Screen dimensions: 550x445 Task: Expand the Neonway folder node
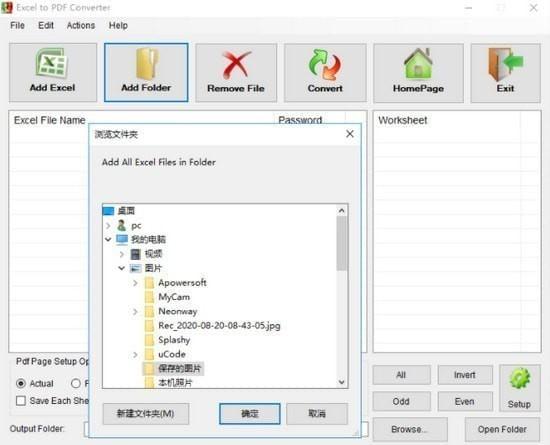point(135,311)
